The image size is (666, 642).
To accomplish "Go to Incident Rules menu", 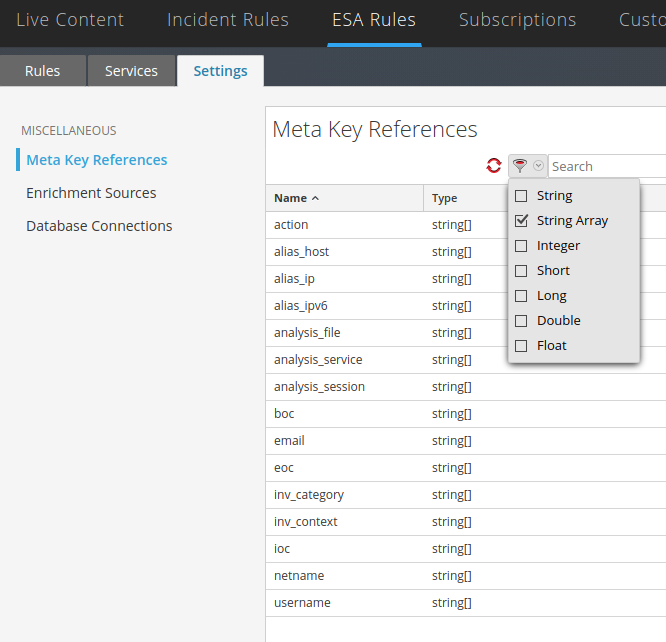I will point(228,20).
